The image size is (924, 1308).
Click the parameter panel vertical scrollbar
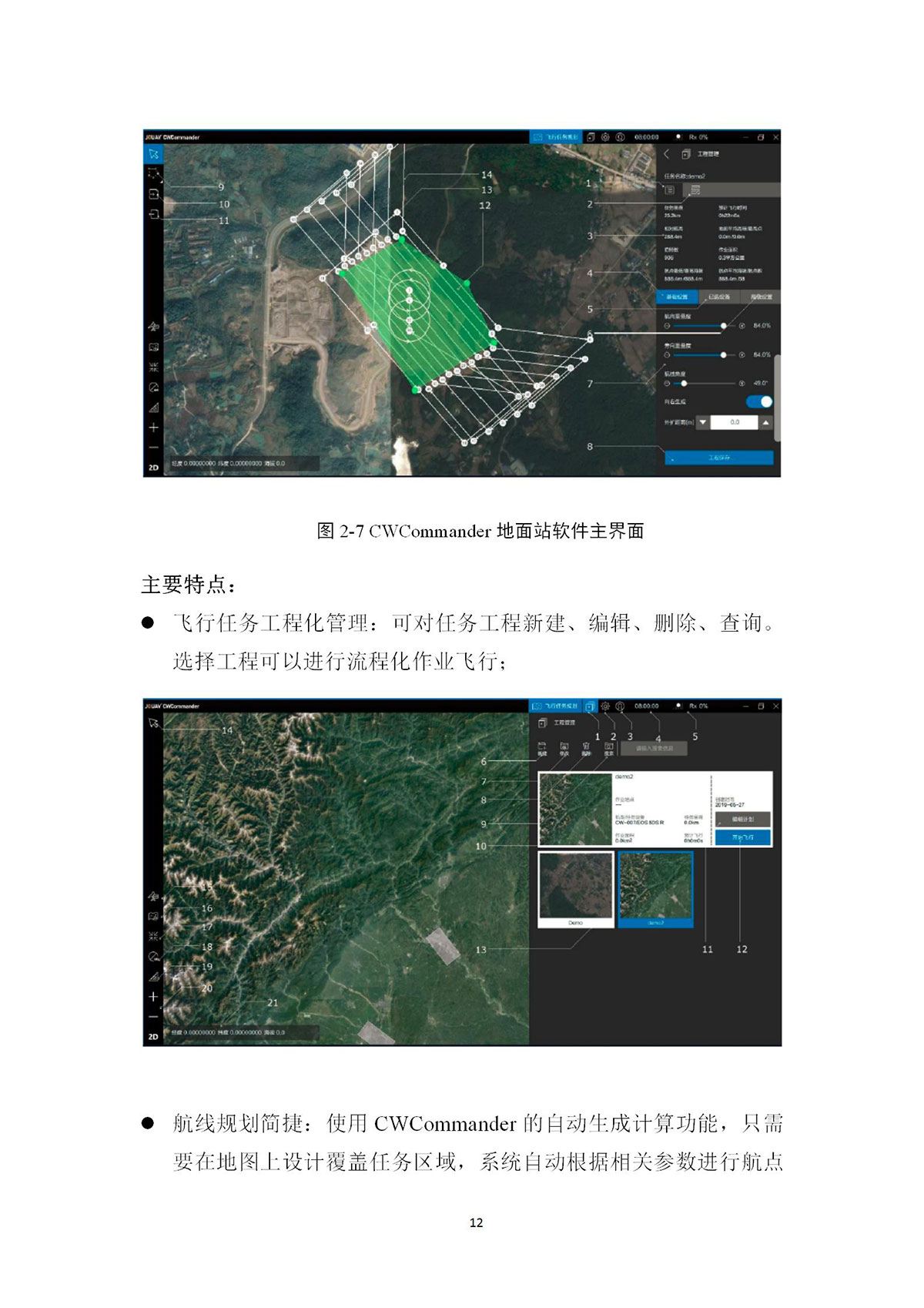[777, 397]
